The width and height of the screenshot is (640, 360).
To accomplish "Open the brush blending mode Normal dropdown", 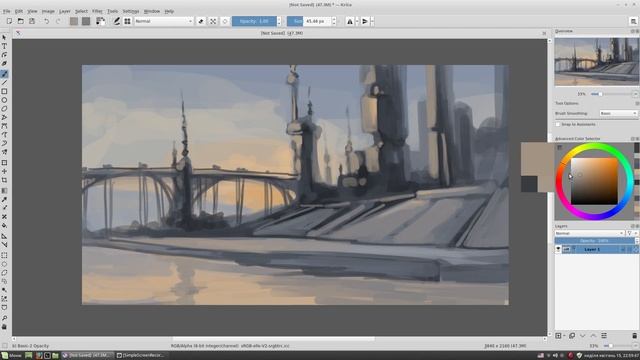I will [164, 21].
